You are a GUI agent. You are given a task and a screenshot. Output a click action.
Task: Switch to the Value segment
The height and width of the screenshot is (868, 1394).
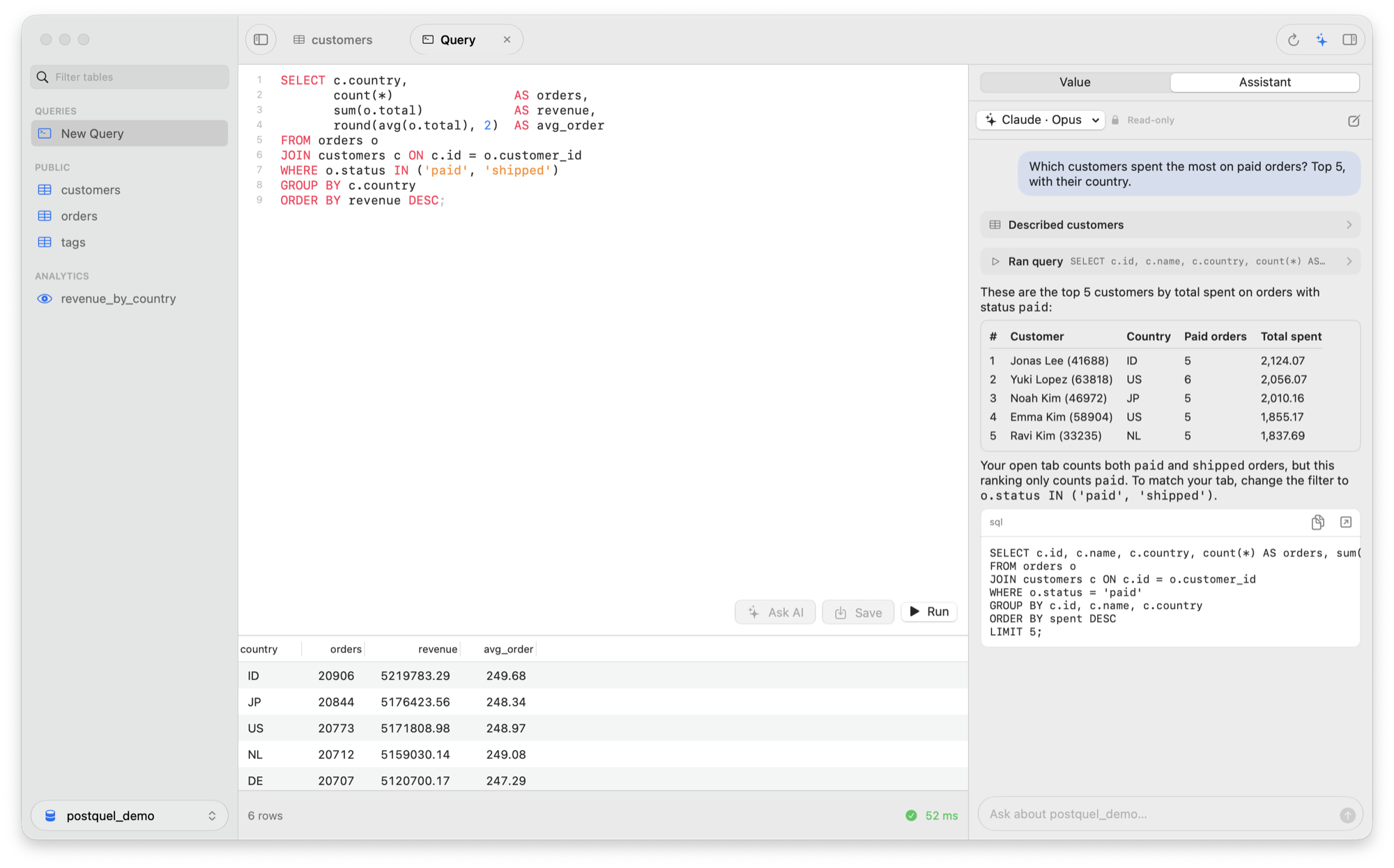pyautogui.click(x=1075, y=82)
